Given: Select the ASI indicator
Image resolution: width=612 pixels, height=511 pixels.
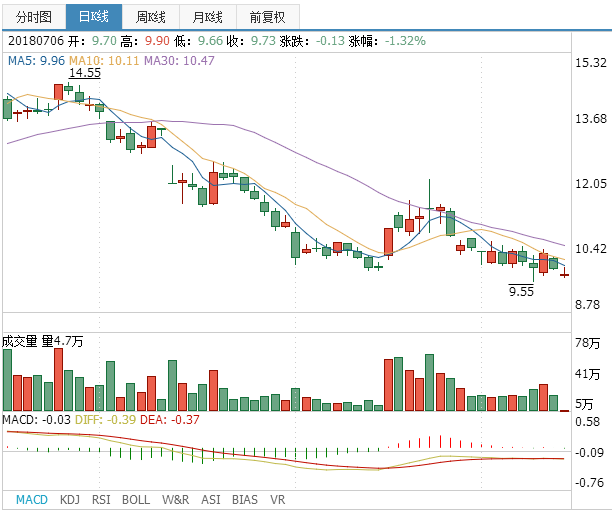Looking at the screenshot, I should pos(211,500).
